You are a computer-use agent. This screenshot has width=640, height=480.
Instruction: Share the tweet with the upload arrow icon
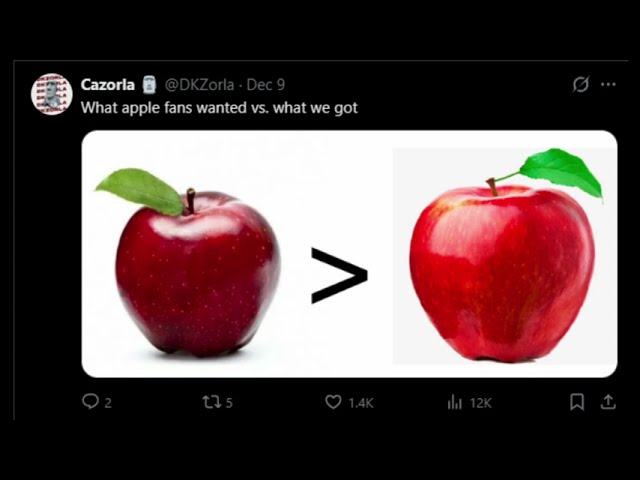(608, 402)
